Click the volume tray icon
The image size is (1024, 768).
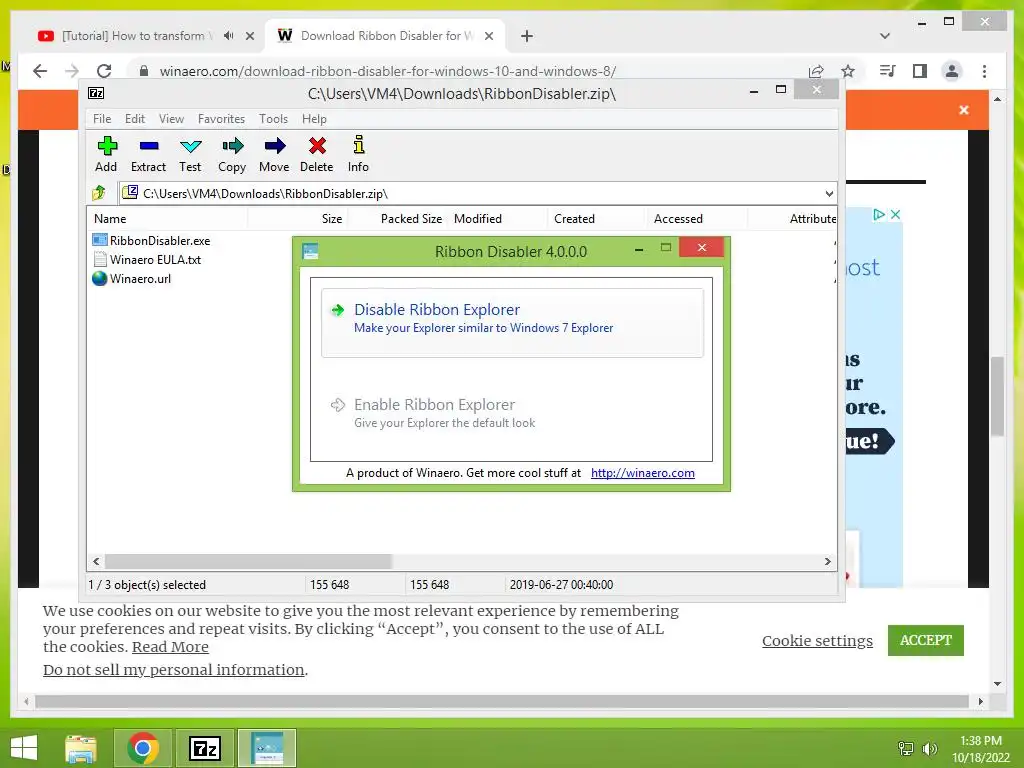929,749
